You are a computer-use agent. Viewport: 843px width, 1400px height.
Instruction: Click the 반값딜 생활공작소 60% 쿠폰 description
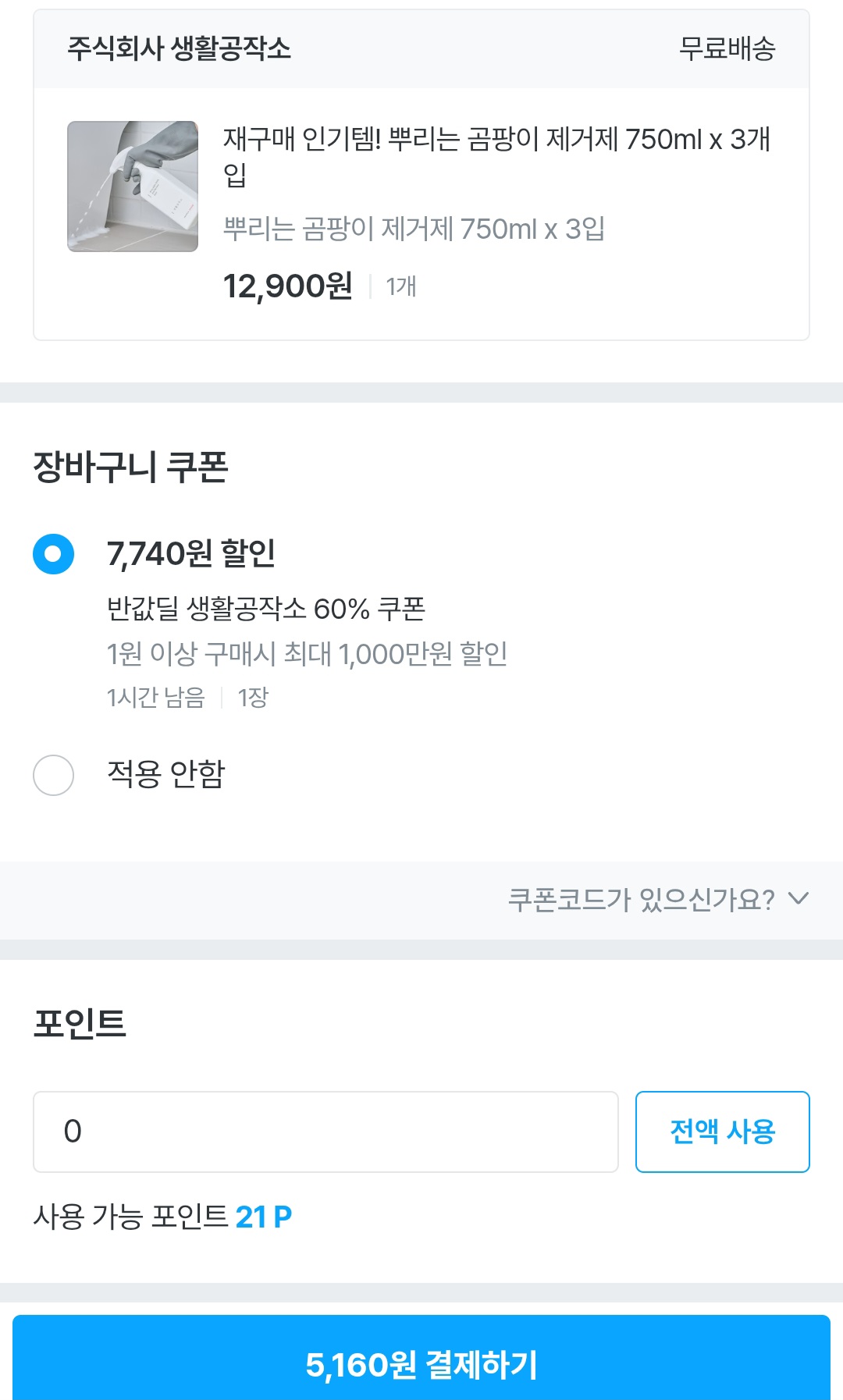265,609
